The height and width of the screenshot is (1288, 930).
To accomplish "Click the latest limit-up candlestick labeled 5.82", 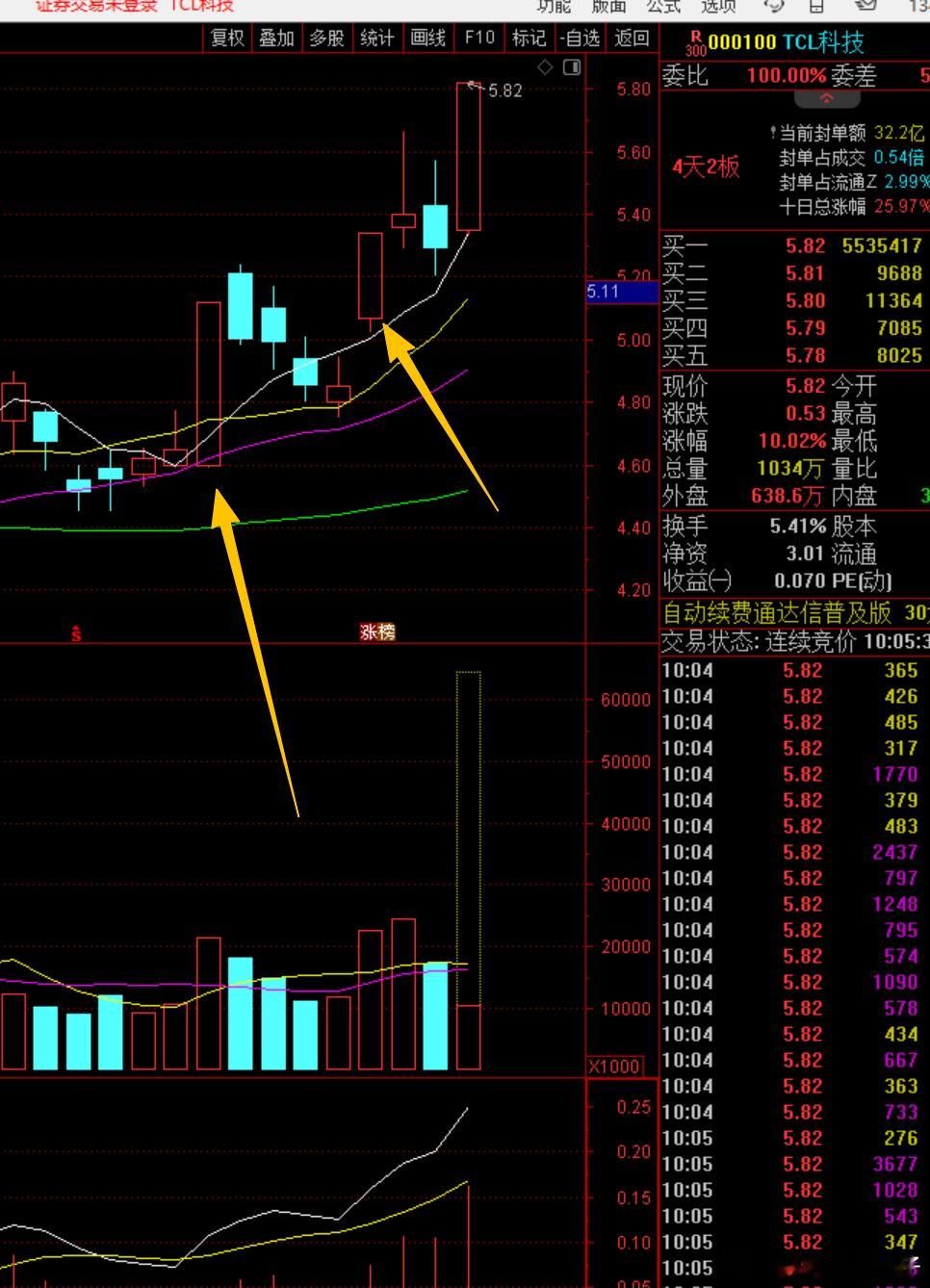I will (469, 156).
